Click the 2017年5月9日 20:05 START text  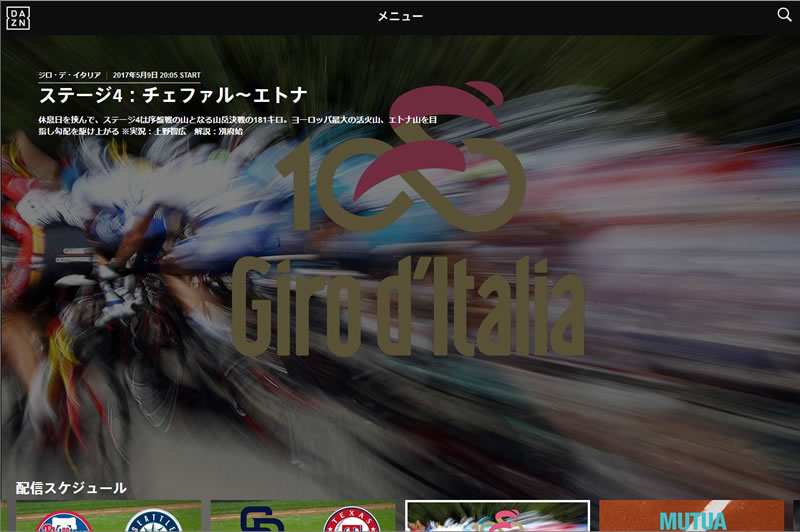pyautogui.click(x=157, y=75)
